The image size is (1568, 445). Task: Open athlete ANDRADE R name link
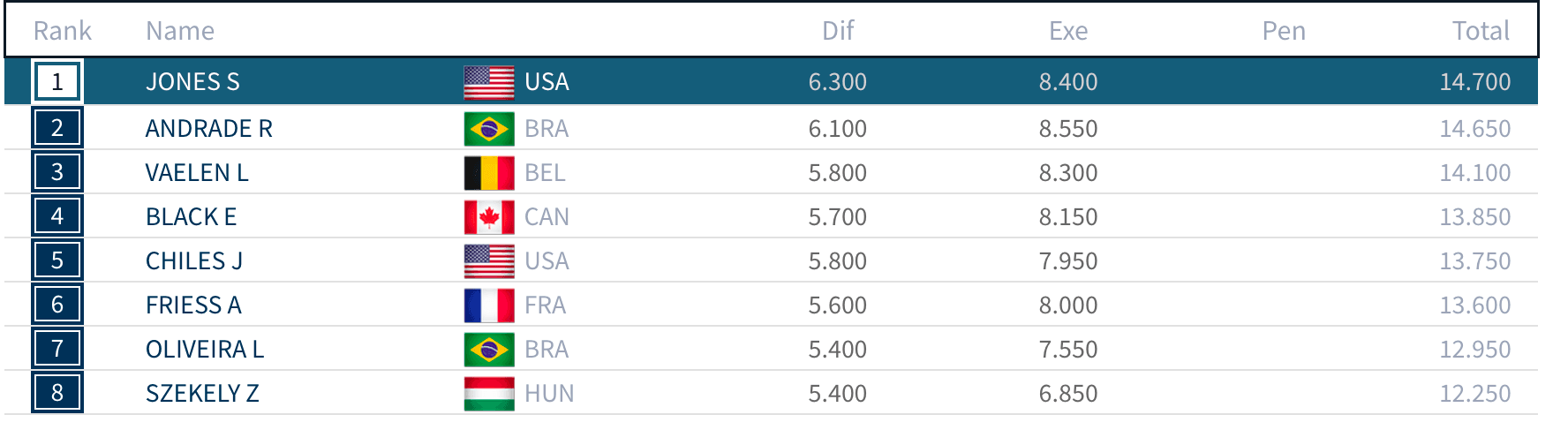click(x=208, y=129)
